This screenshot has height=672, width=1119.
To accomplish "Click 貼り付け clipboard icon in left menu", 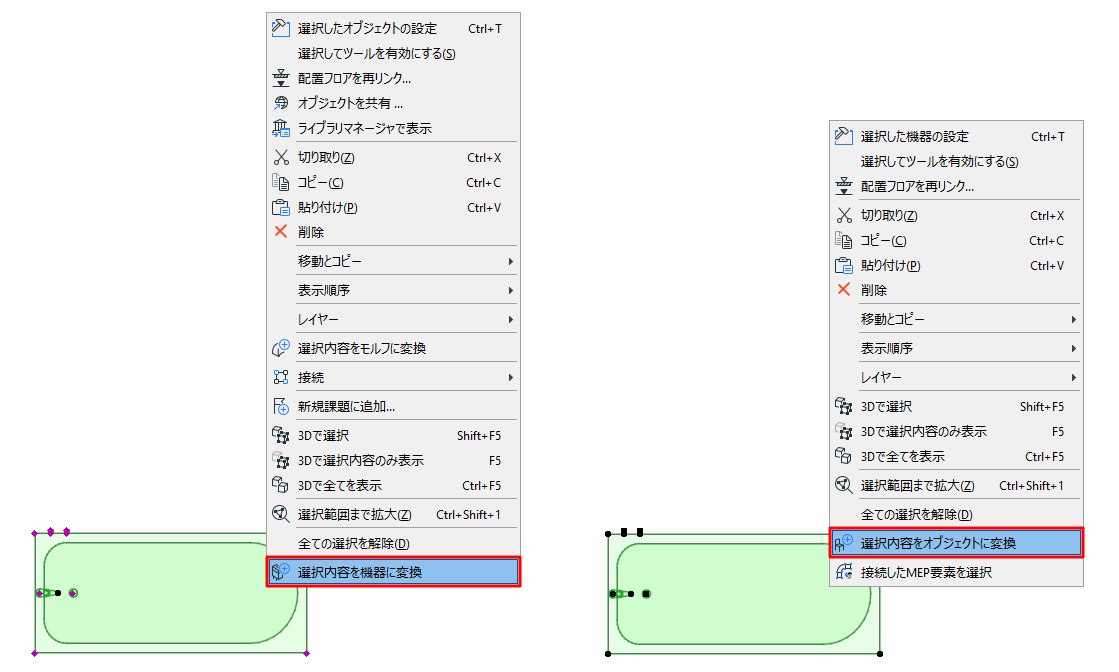I will click(280, 208).
